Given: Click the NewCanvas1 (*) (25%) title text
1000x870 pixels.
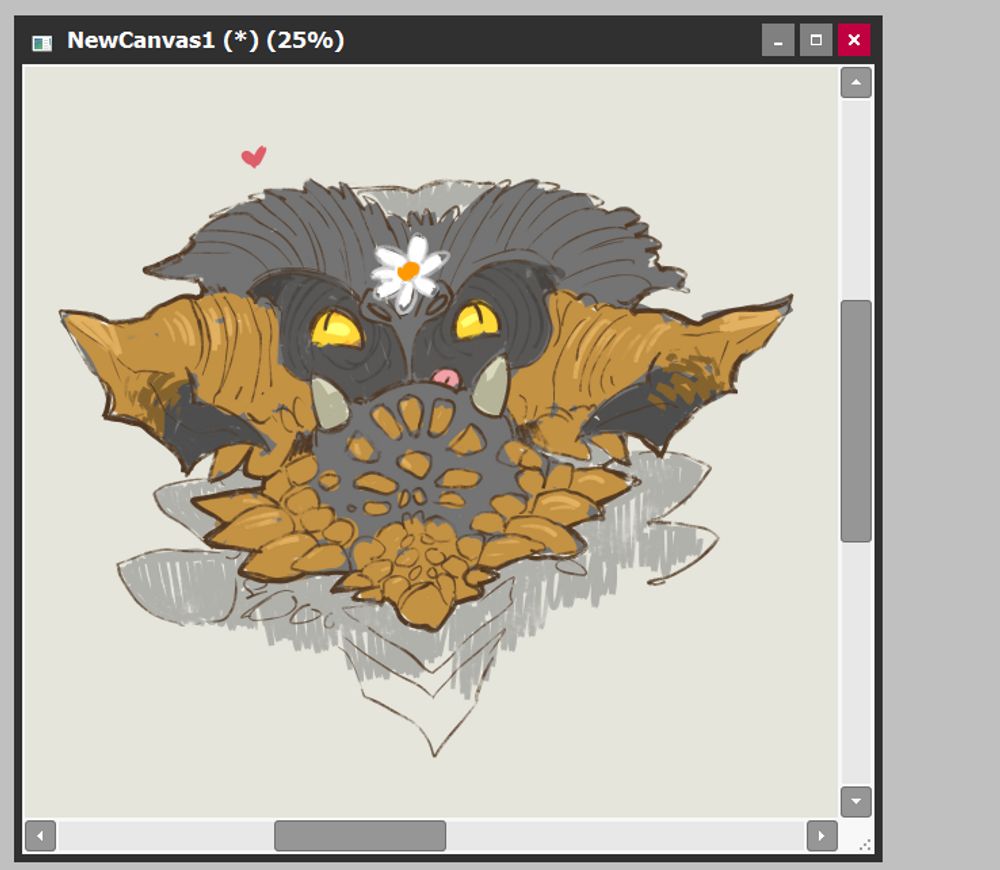Looking at the screenshot, I should tap(205, 40).
